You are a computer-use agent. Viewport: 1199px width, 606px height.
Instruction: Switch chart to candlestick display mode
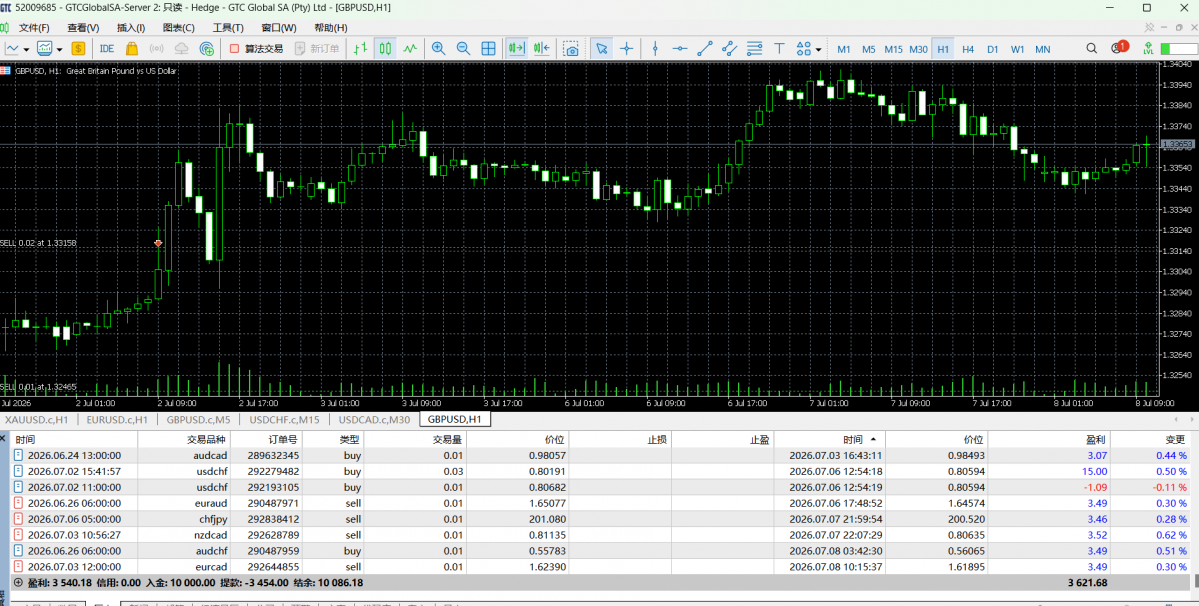click(x=385, y=49)
